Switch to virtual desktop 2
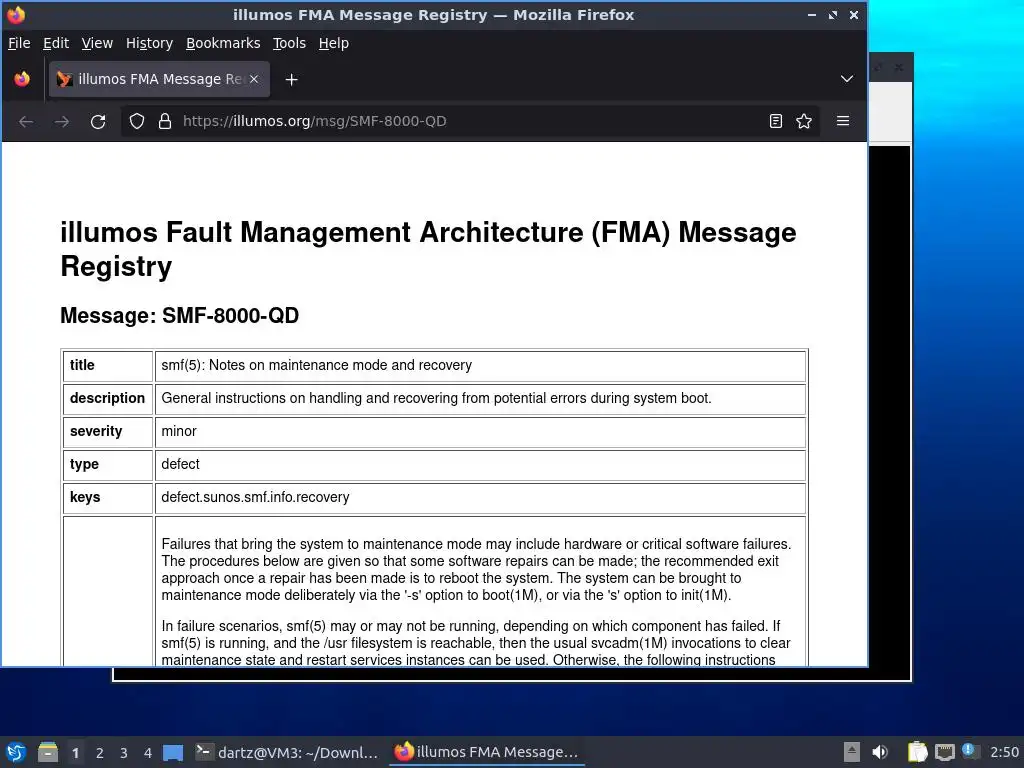Screen dimensions: 1024x768 point(99,753)
